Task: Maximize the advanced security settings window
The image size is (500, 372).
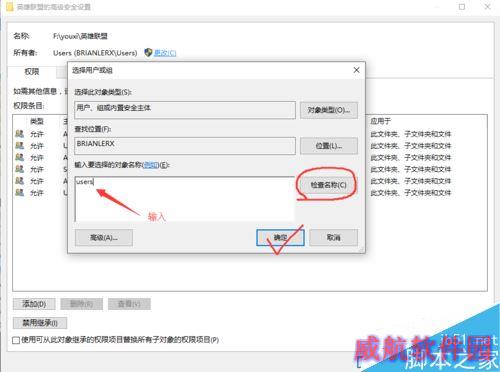Action: (x=462, y=7)
